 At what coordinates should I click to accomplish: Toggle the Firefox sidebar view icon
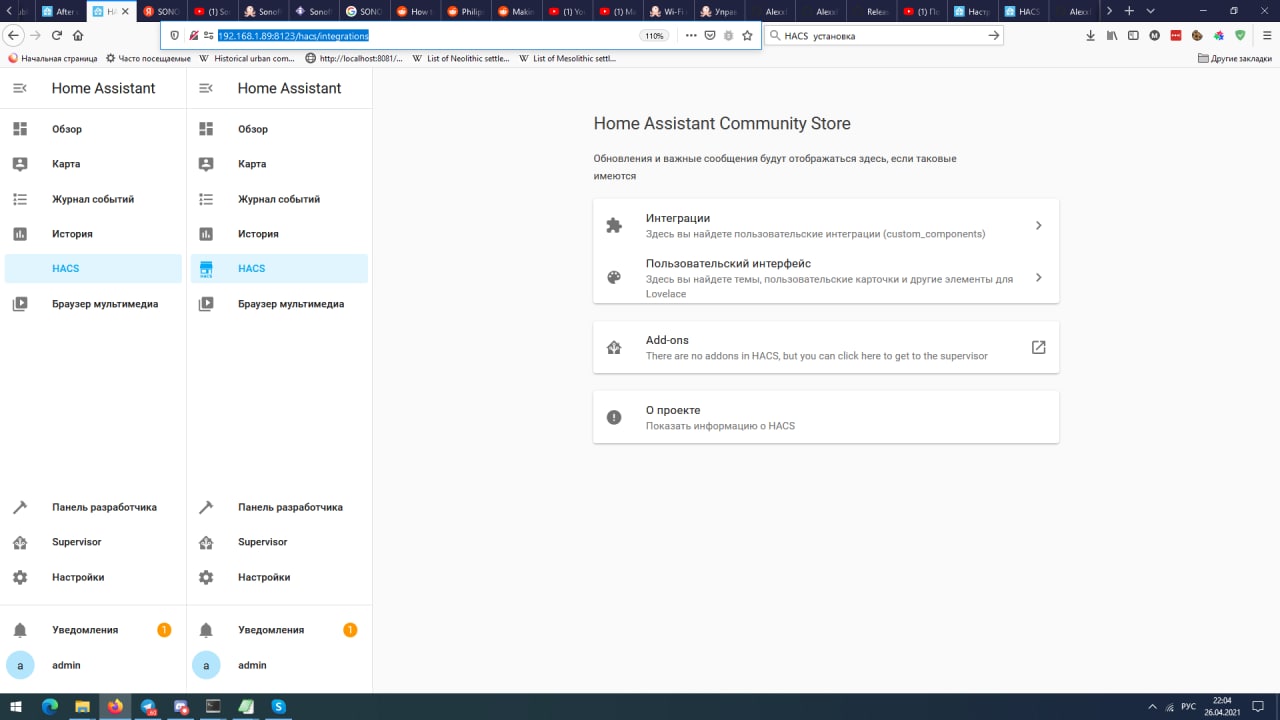1133,35
